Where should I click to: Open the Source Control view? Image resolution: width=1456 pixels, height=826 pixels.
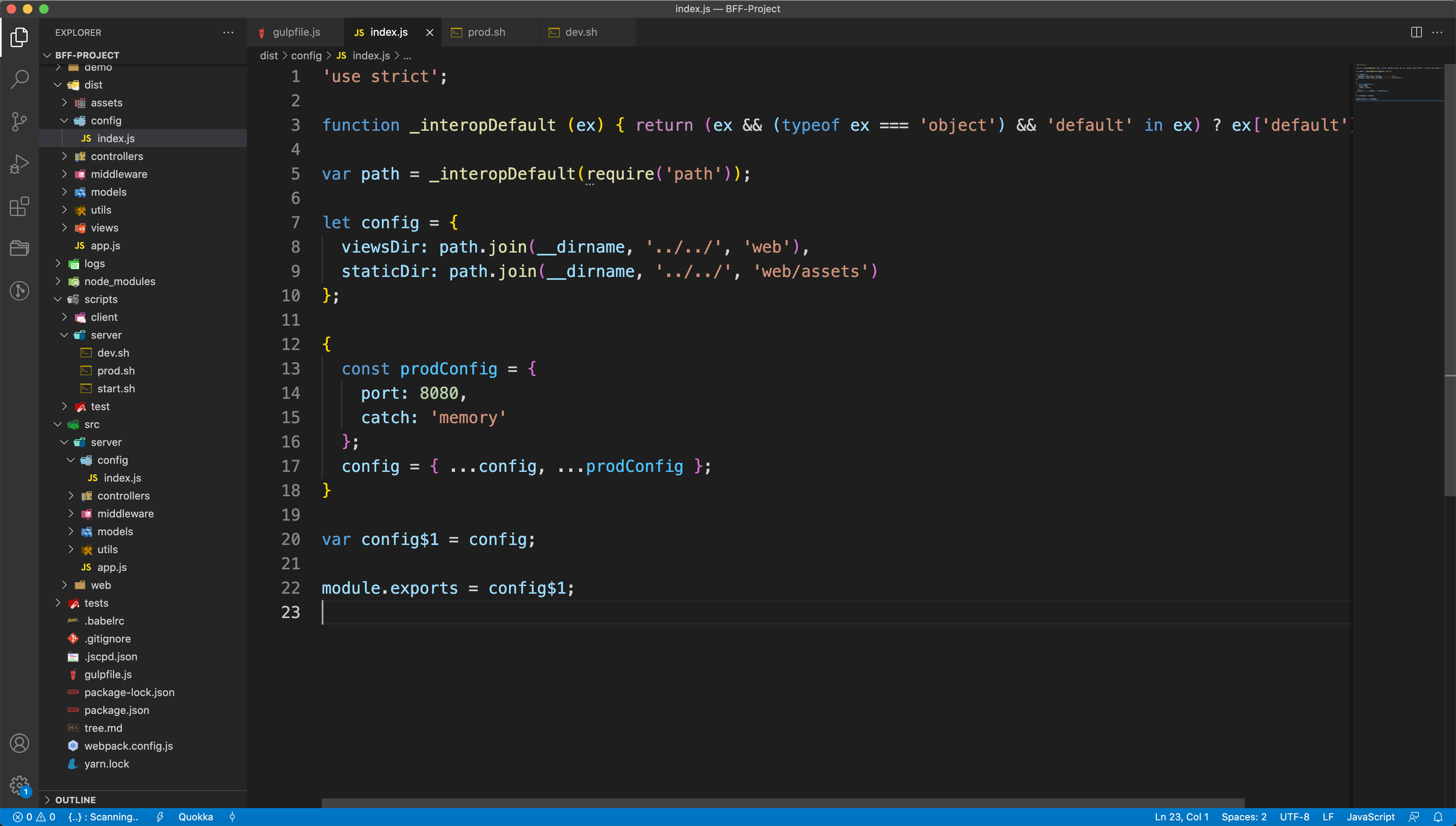(19, 121)
